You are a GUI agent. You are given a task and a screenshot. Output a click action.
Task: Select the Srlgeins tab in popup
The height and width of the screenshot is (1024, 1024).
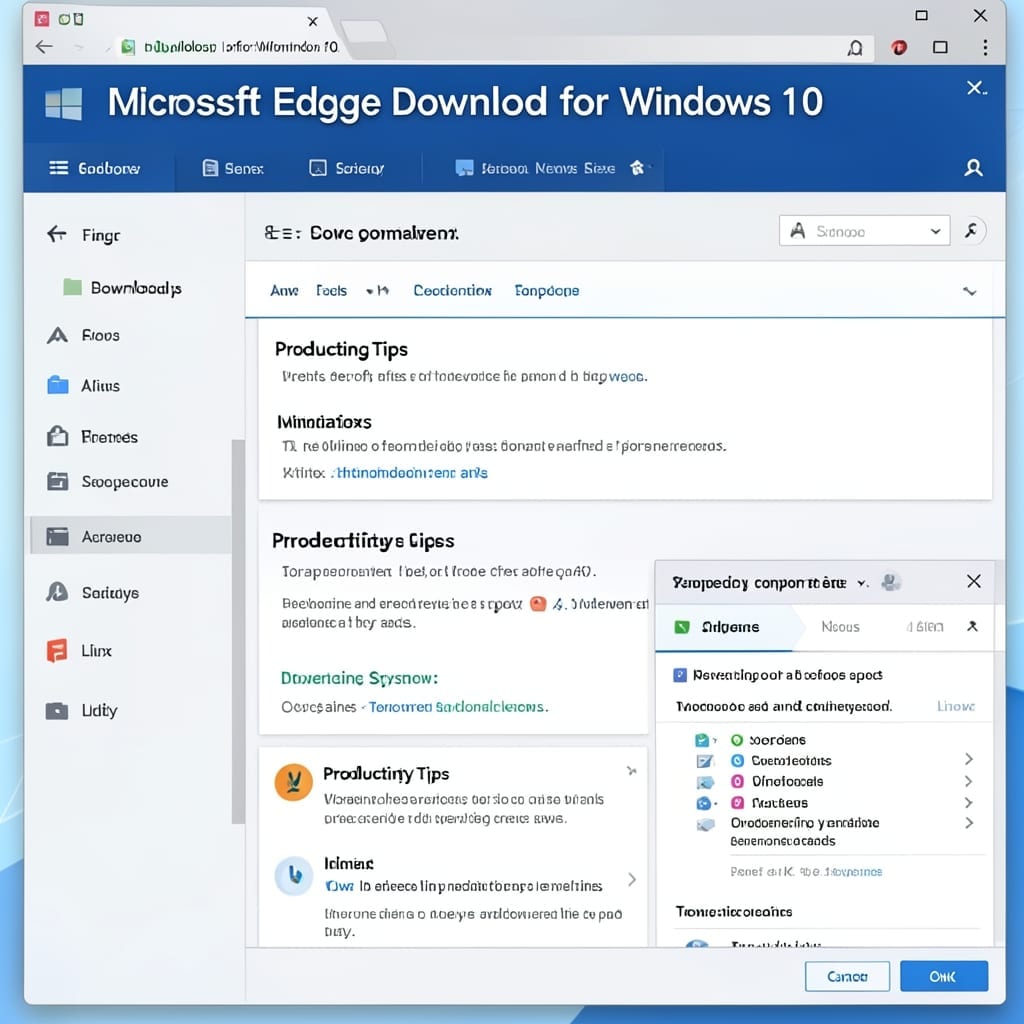[724, 627]
